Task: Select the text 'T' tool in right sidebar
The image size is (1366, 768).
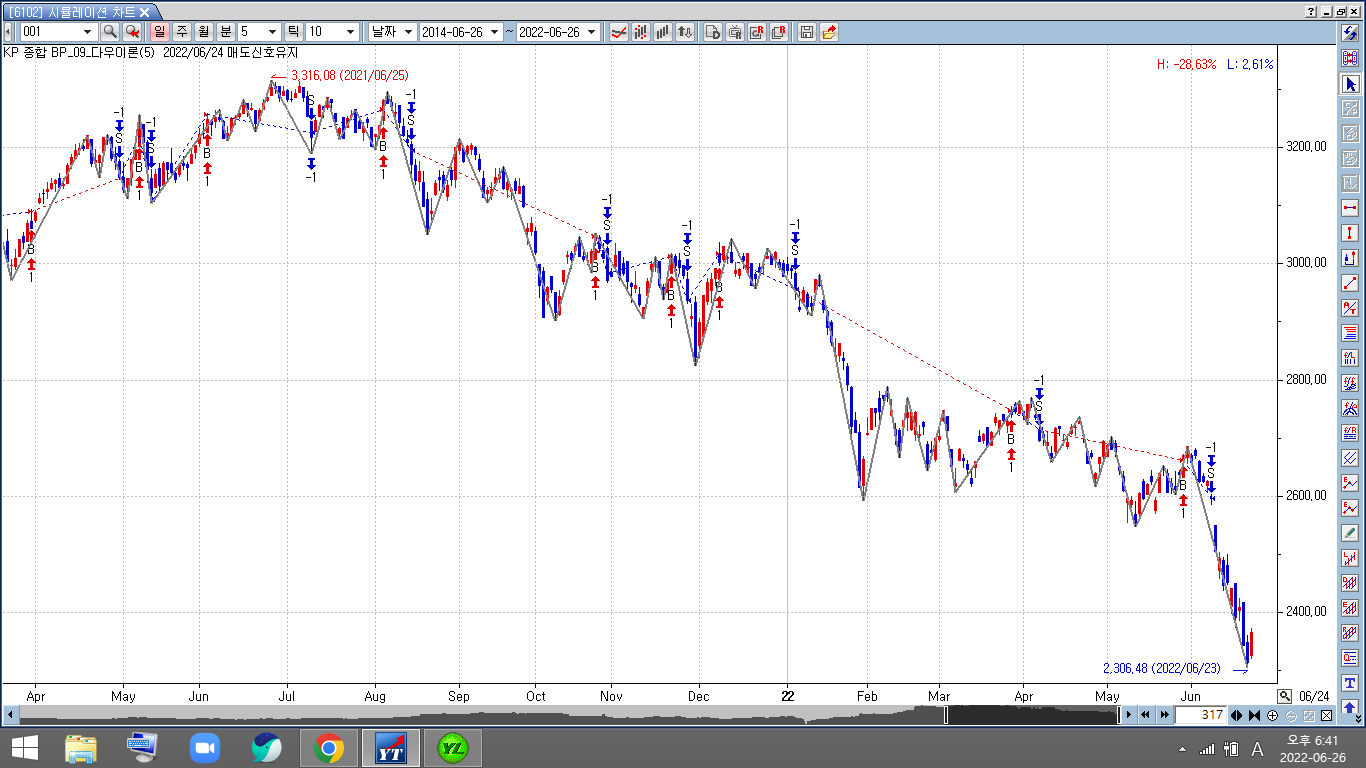Action: pos(1350,682)
